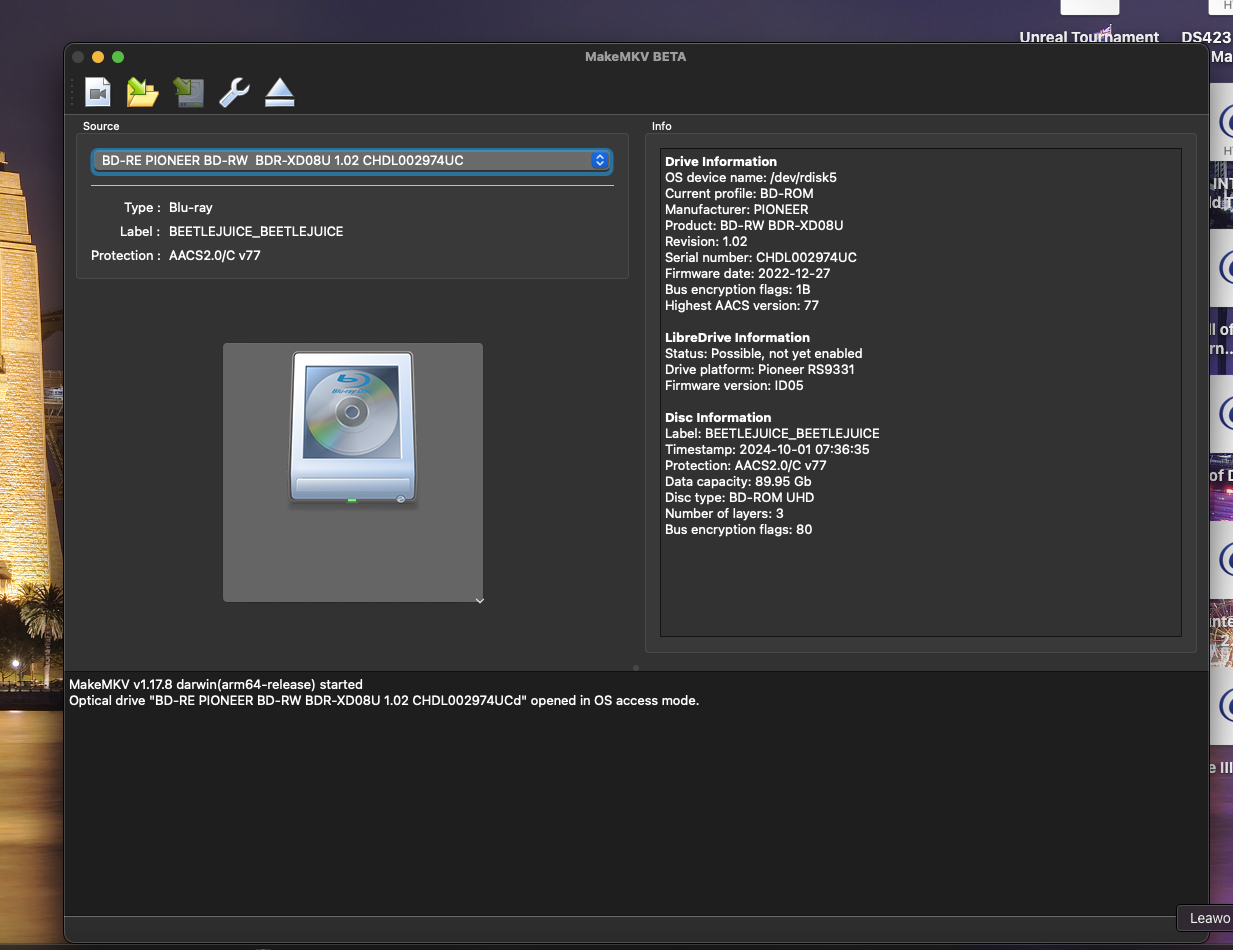
Task: Select 'Timestamp: 2024-10-01 07:36:35' line
Action: tap(768, 449)
